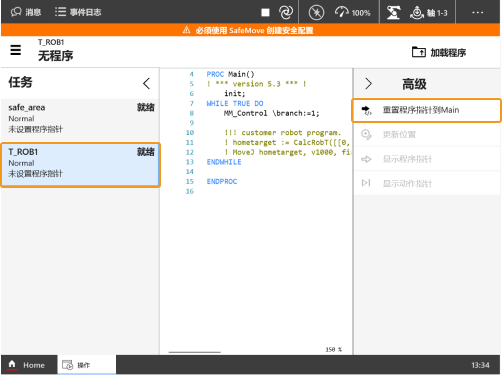The image size is (502, 375).
Task: Click show program pointer (显示程序指针)
Action: point(426,159)
